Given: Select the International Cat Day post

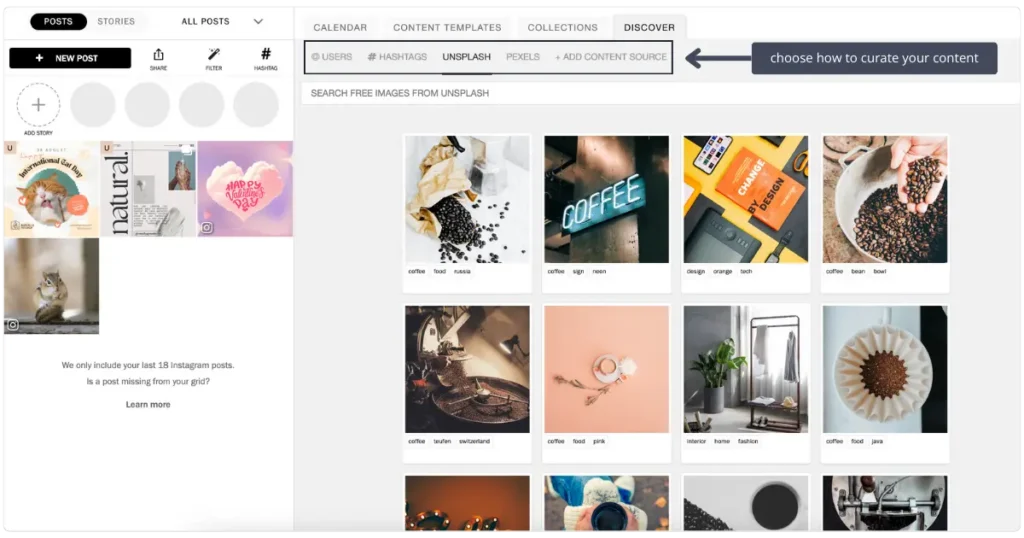Looking at the screenshot, I should [x=52, y=189].
